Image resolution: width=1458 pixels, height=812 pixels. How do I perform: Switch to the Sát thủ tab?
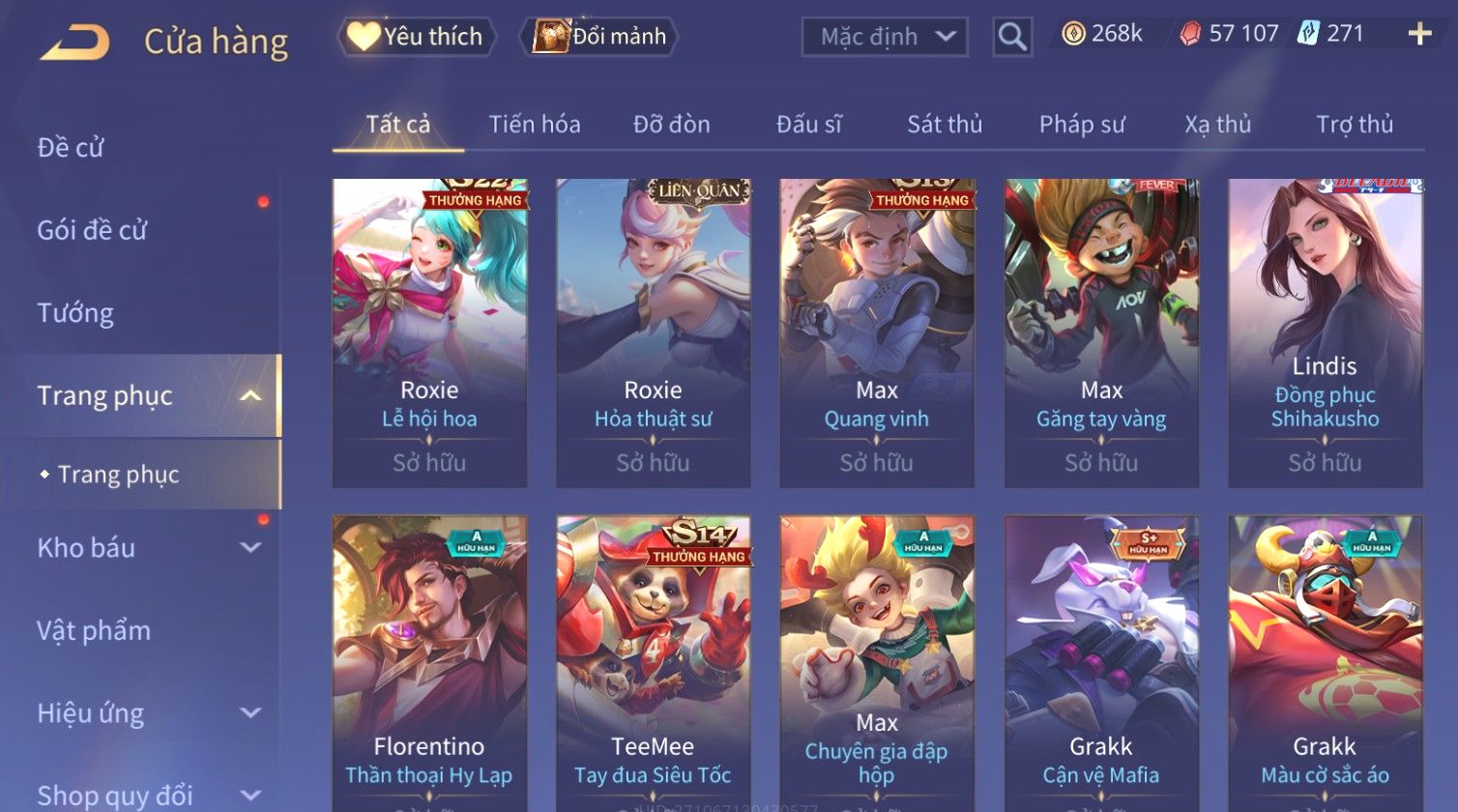[x=945, y=124]
